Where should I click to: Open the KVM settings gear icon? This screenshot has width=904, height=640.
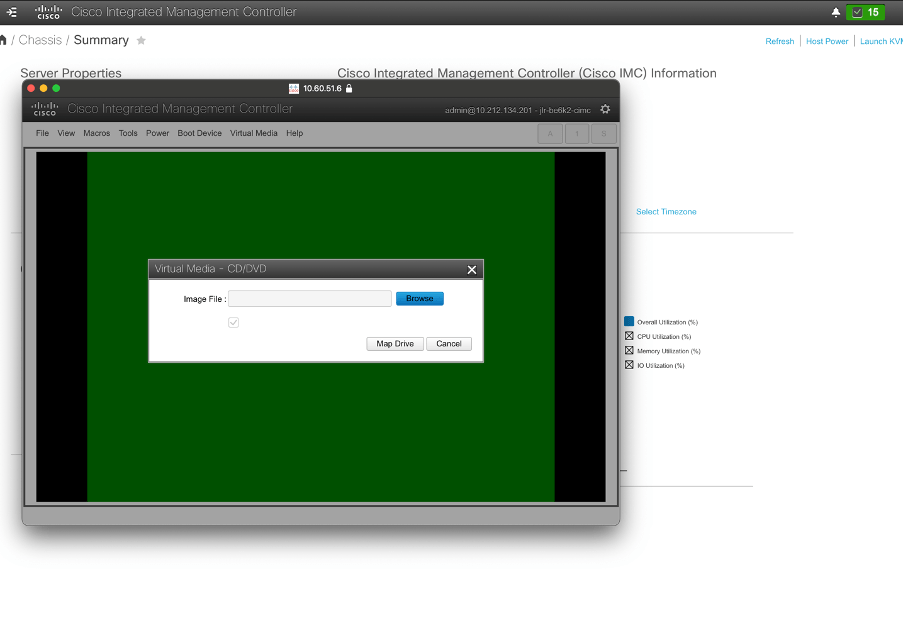[x=605, y=109]
